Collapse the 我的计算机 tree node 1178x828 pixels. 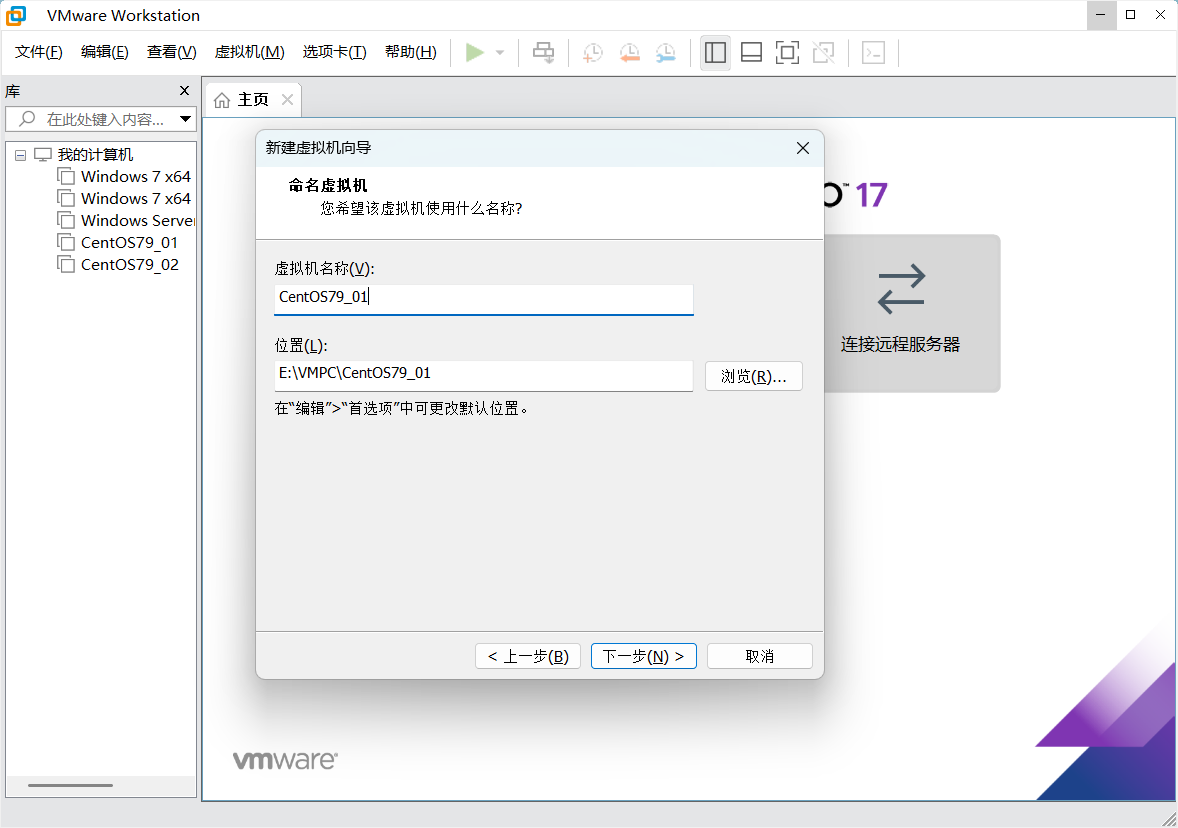point(20,155)
